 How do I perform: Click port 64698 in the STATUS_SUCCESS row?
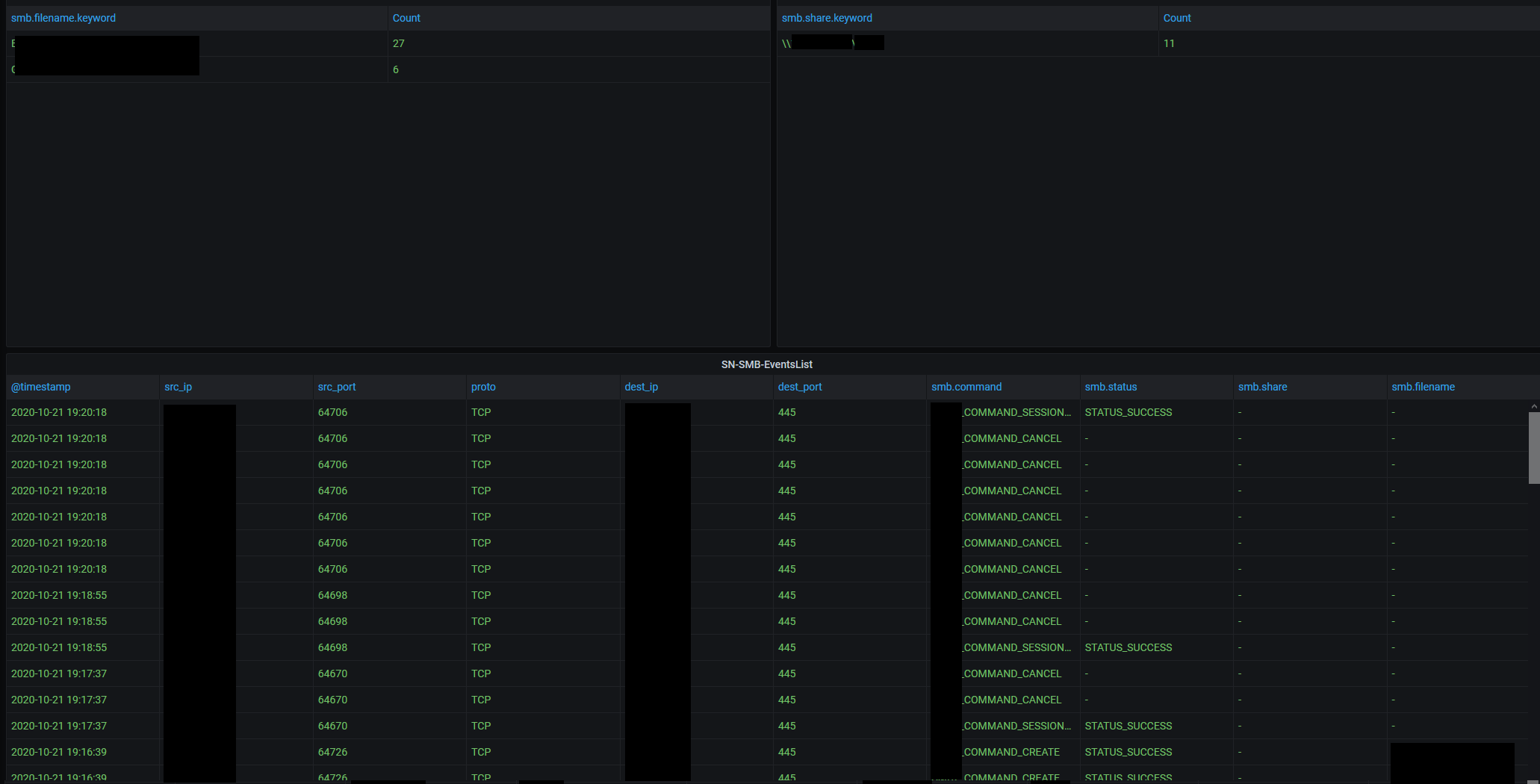333,647
